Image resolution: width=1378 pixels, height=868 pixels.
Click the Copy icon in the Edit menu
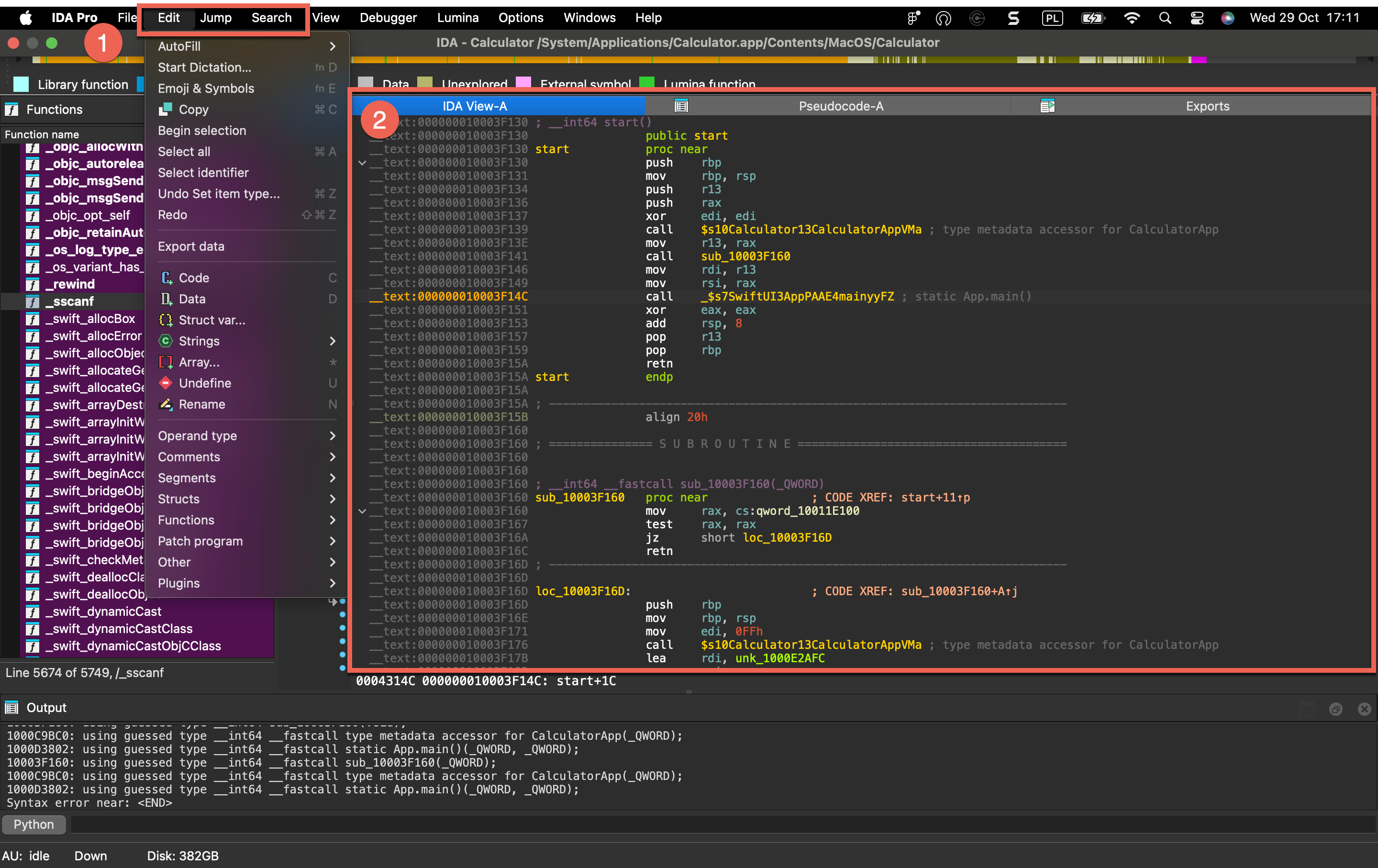[x=166, y=109]
